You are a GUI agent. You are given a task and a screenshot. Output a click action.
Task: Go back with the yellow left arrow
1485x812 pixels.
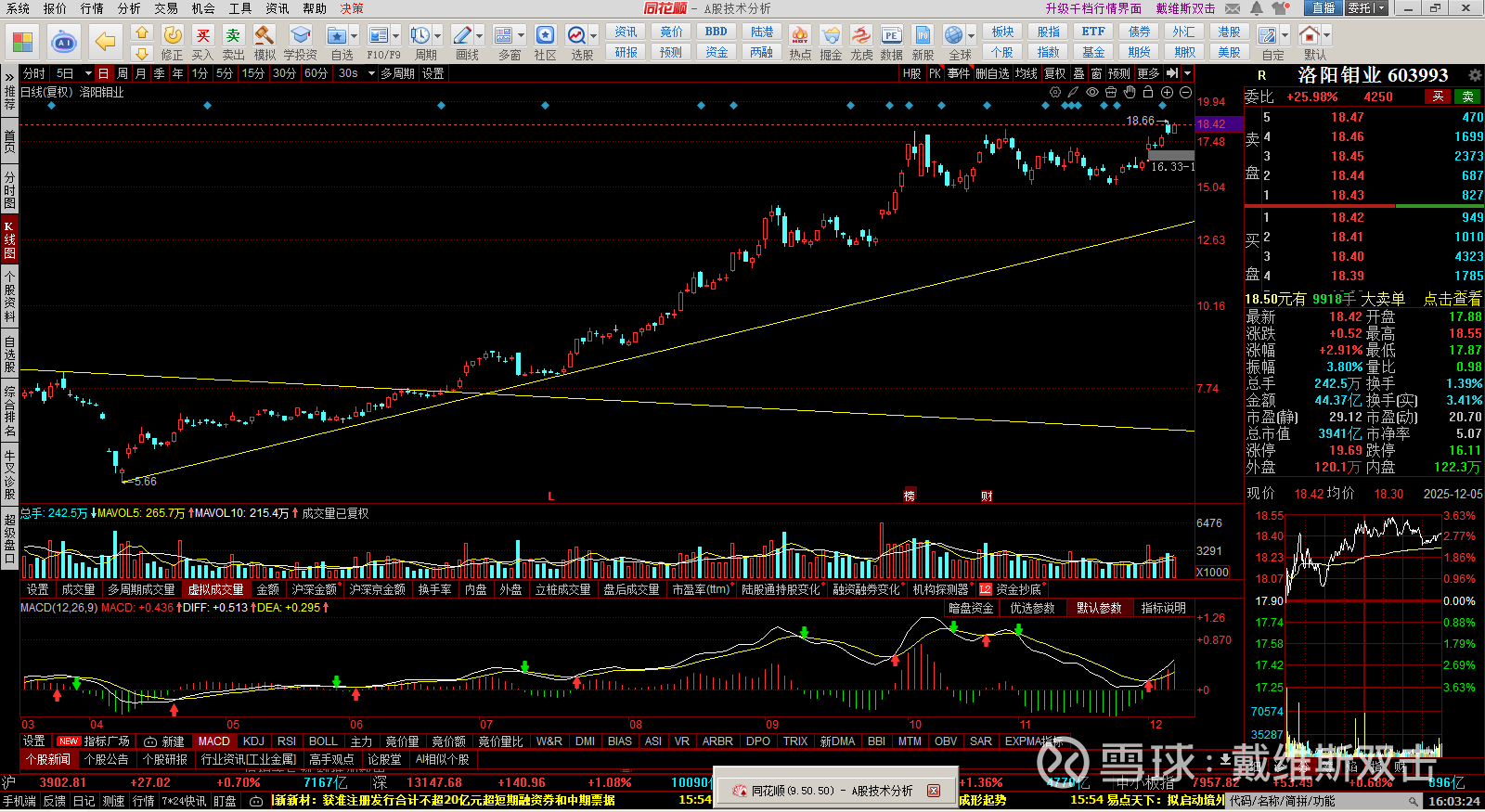click(x=105, y=42)
